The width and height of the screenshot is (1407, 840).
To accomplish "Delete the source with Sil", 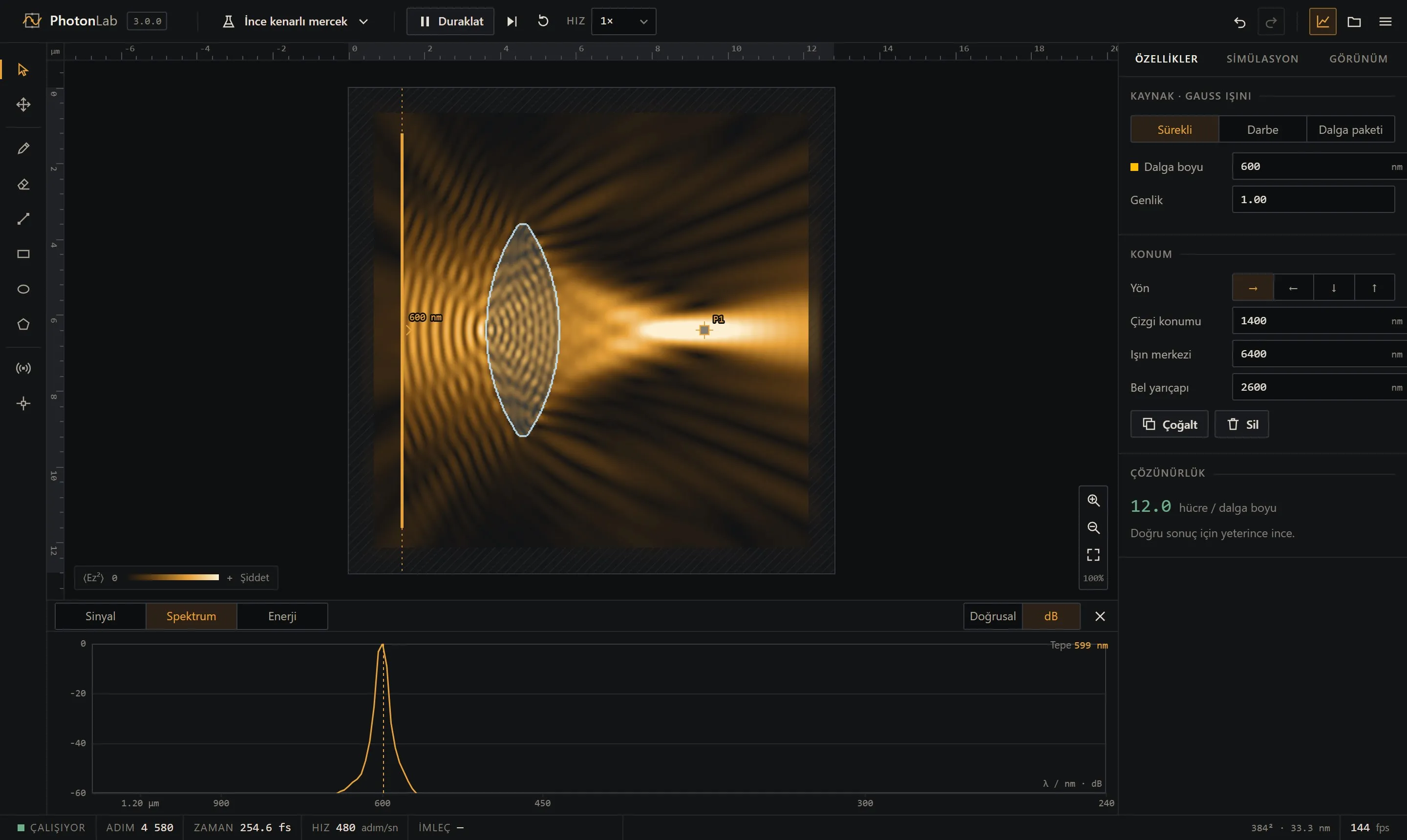I will [1242, 424].
